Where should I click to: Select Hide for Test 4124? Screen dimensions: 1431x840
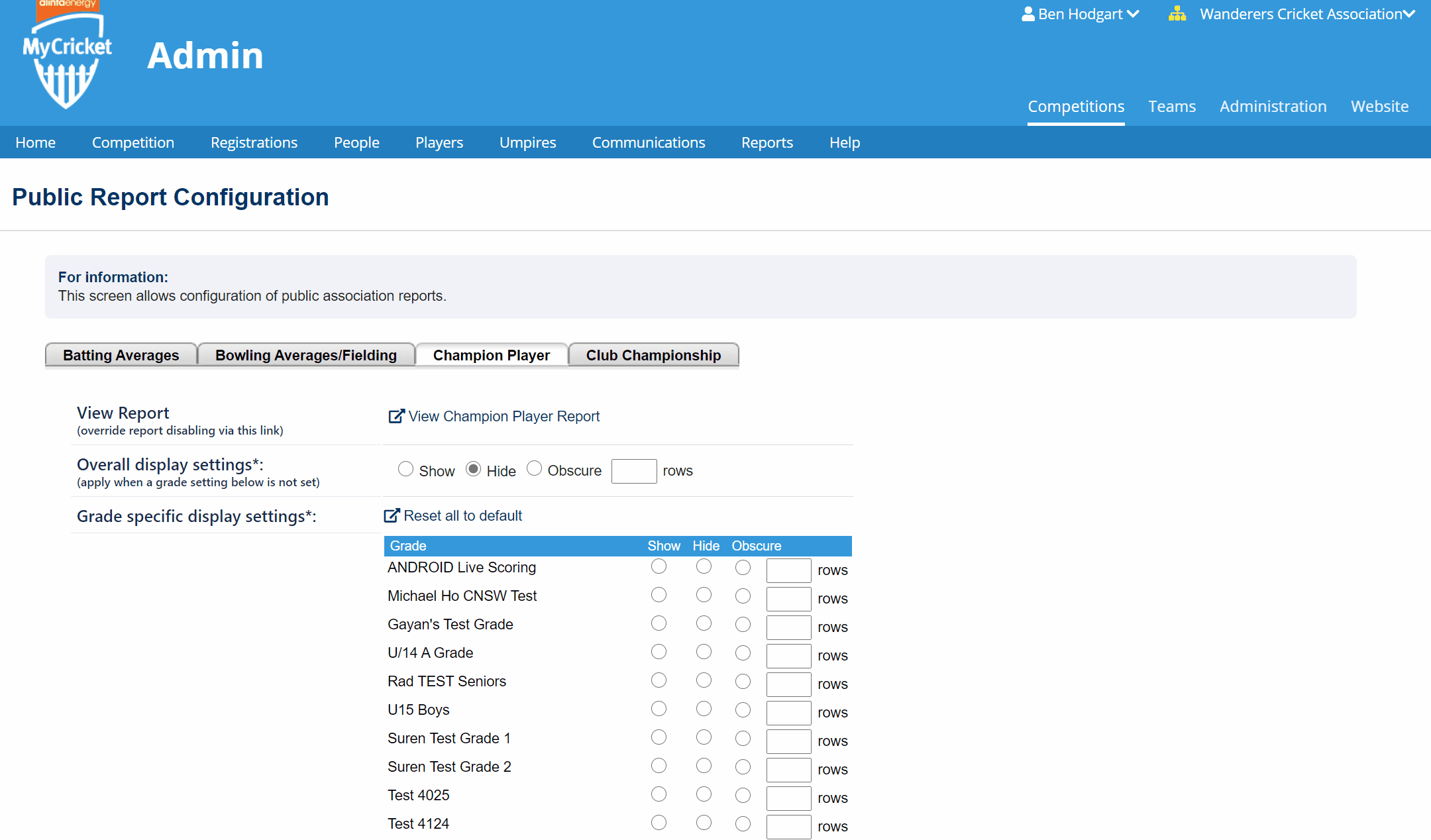[704, 823]
